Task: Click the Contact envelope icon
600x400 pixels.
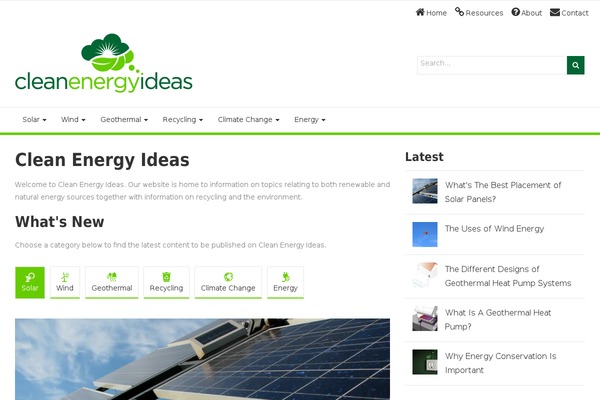Action: [555, 12]
